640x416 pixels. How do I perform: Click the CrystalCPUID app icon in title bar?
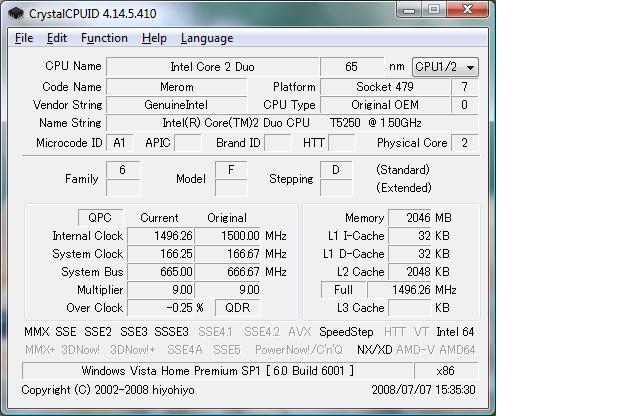[16, 13]
